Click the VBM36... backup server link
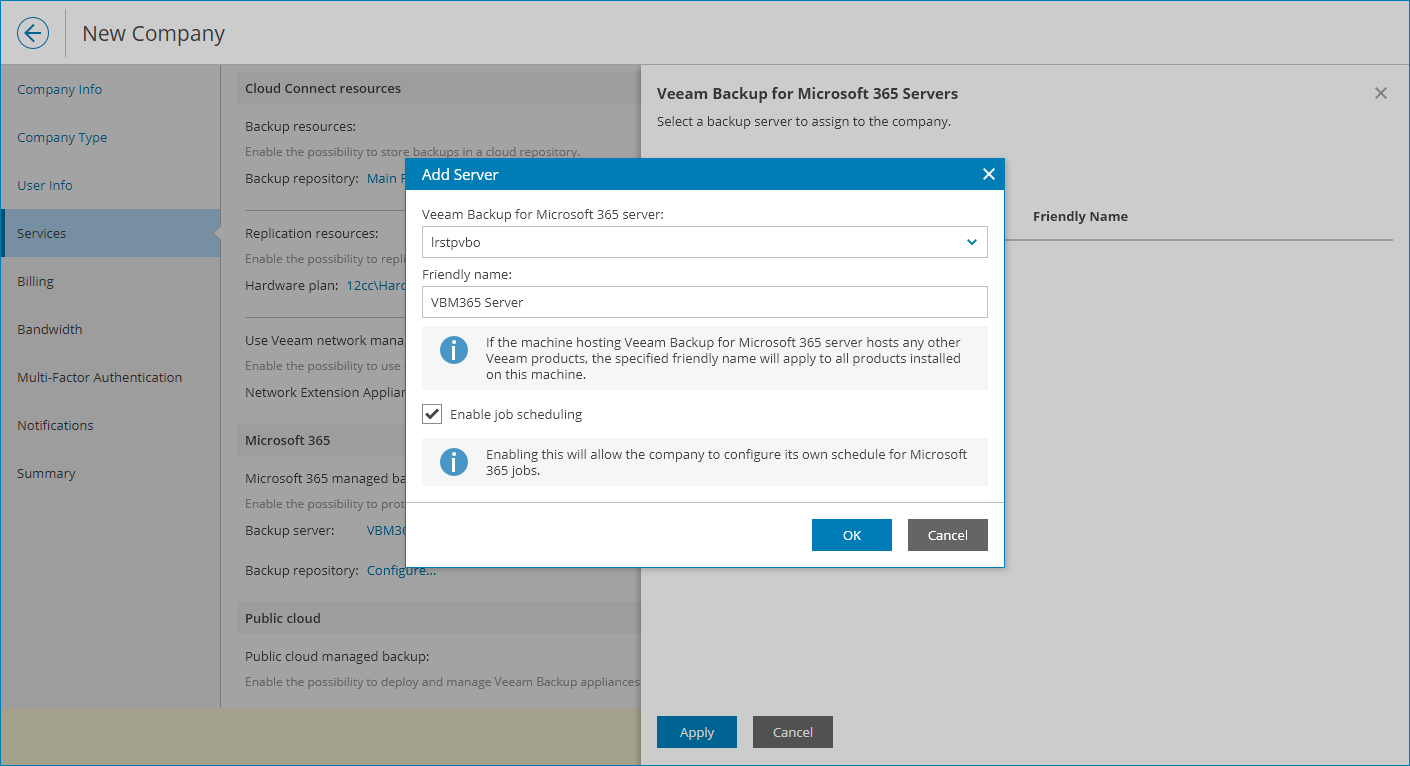The image size is (1410, 766). pyautogui.click(x=386, y=530)
